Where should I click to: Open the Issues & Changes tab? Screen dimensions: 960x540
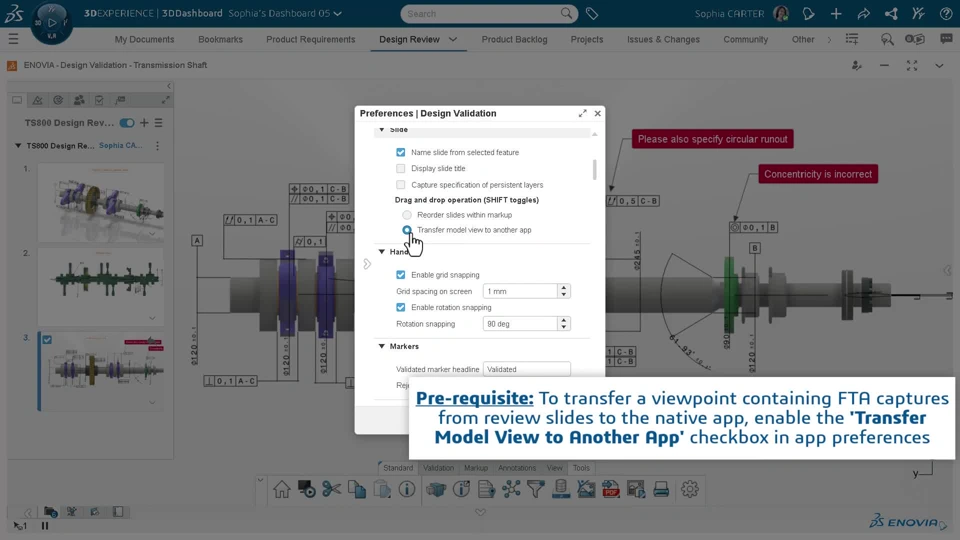click(x=663, y=39)
